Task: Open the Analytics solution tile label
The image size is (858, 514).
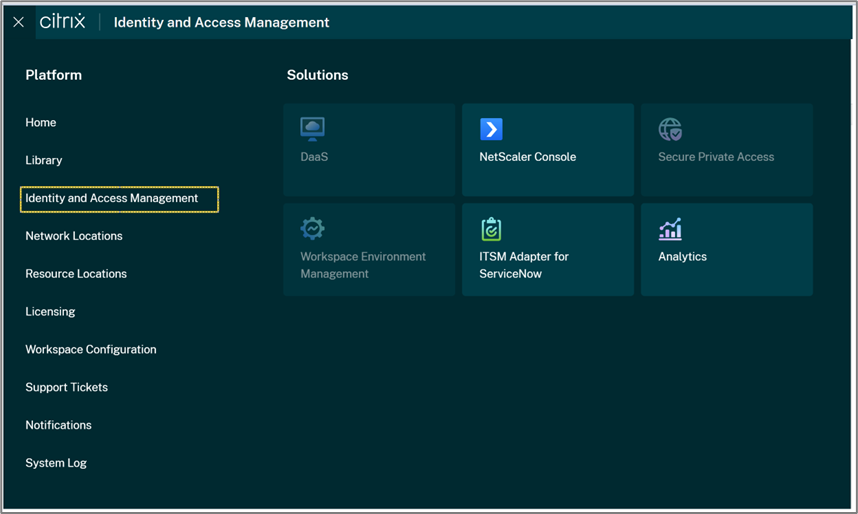Action: pyautogui.click(x=682, y=257)
